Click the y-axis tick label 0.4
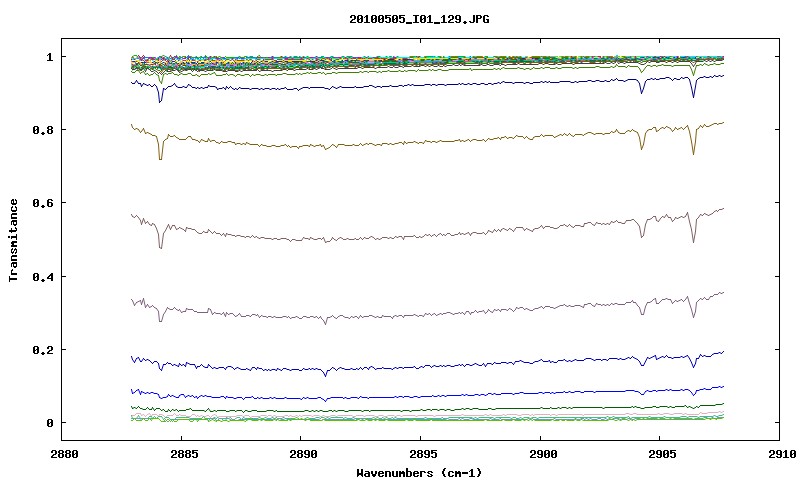Screen dimensions: 800x480 [43, 276]
